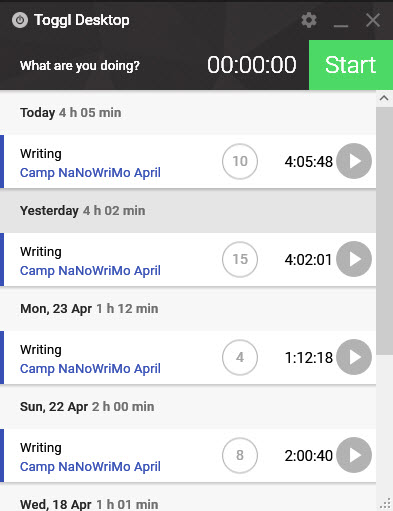Viewport: 393px width, 511px height.
Task: Click the vertical scrollbar thumb
Action: [384, 231]
